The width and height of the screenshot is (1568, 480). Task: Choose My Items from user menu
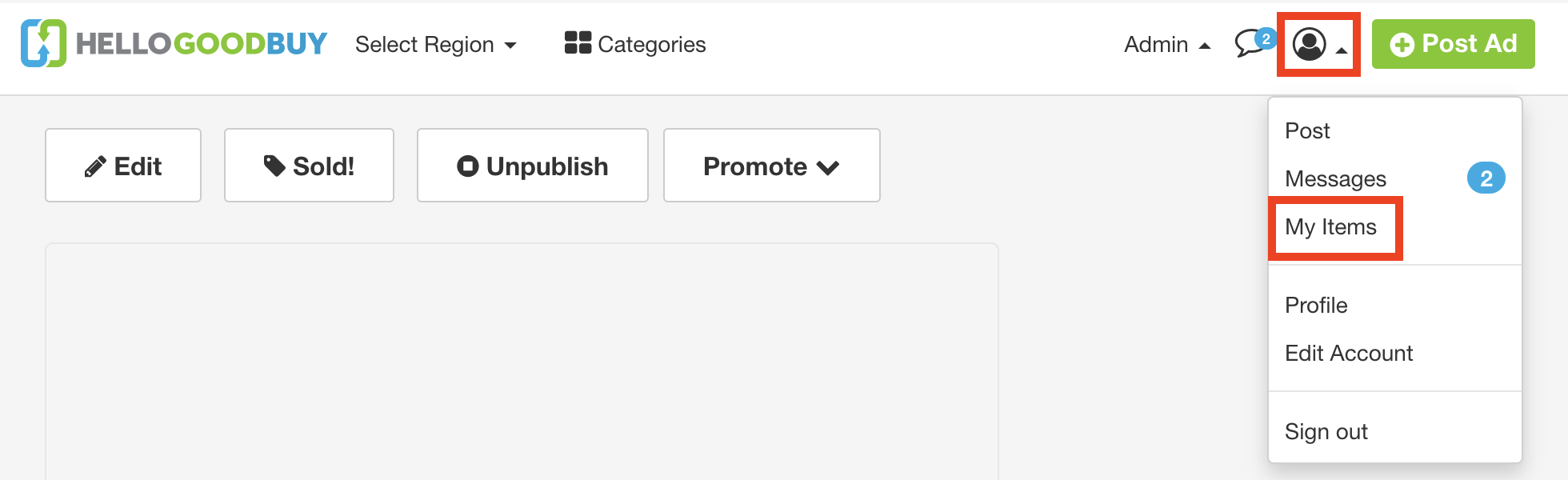click(x=1330, y=227)
